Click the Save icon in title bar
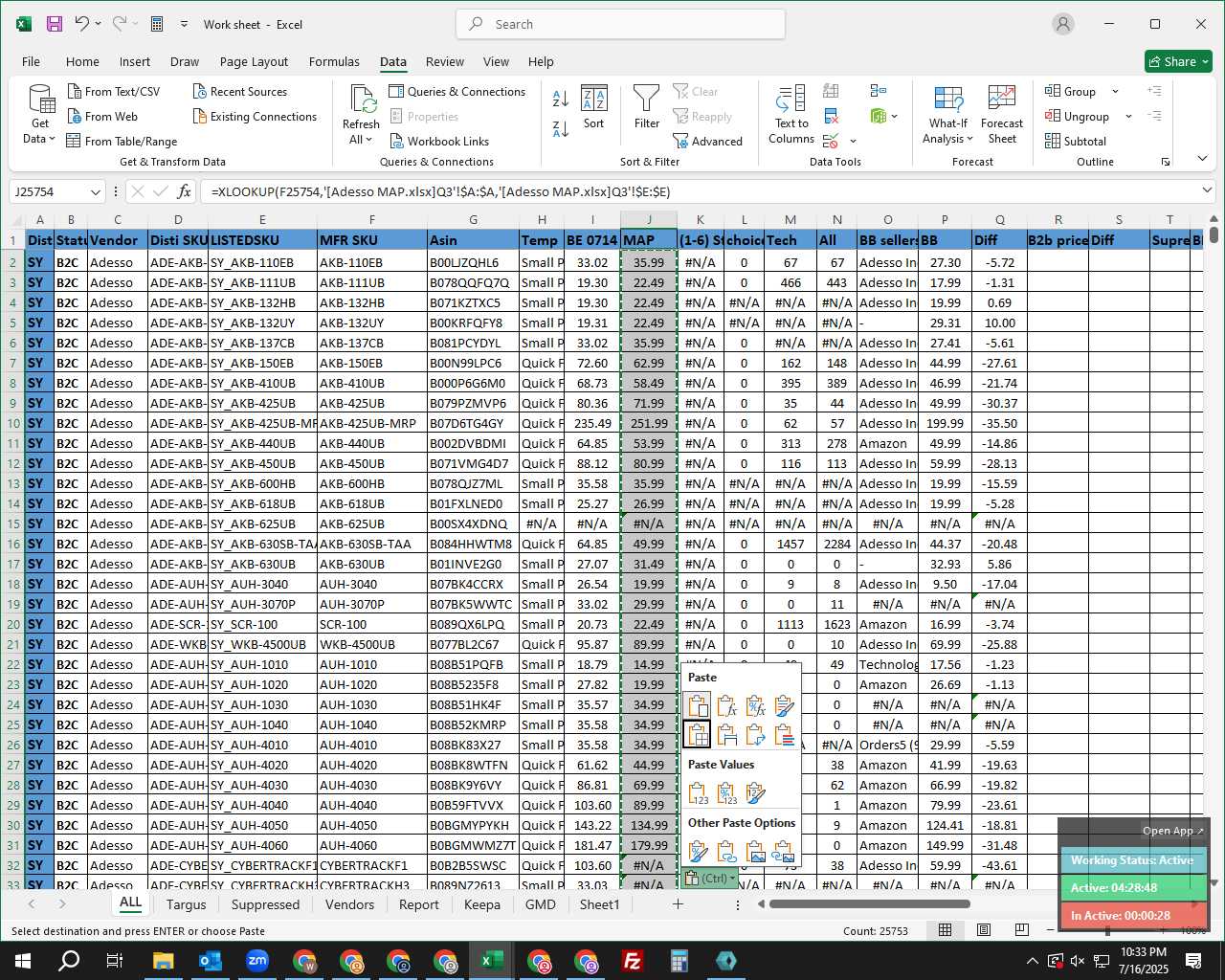This screenshot has width=1225, height=980. (55, 24)
